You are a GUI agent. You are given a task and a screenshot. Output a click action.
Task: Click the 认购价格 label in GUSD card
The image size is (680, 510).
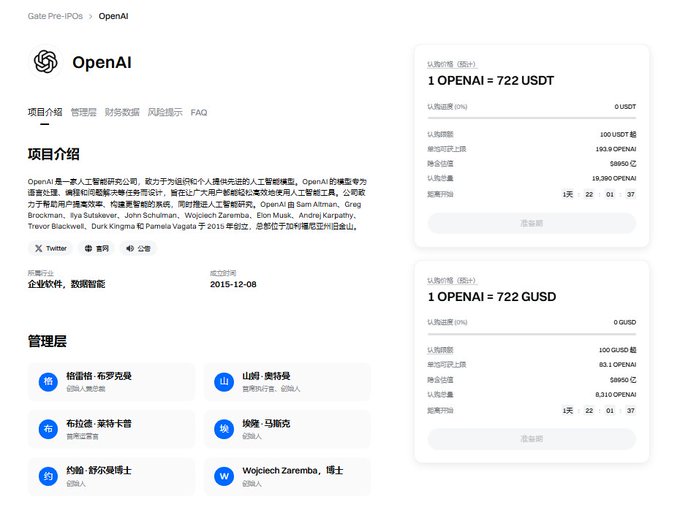pyautogui.click(x=452, y=280)
